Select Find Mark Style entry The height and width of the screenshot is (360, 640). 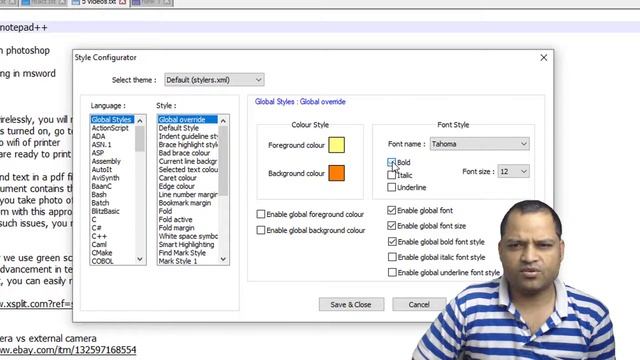(x=188, y=253)
